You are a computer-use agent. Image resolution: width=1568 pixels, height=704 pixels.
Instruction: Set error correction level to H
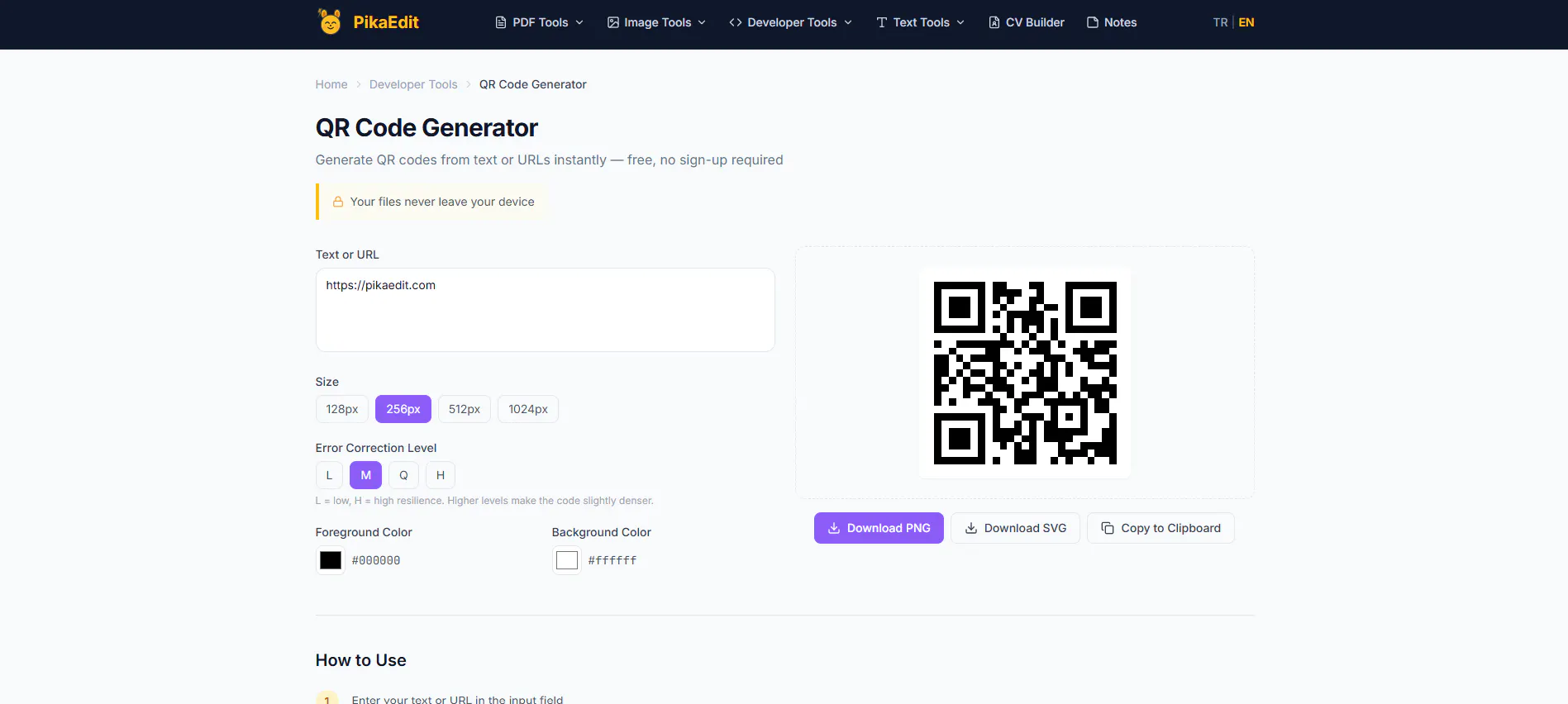(441, 475)
